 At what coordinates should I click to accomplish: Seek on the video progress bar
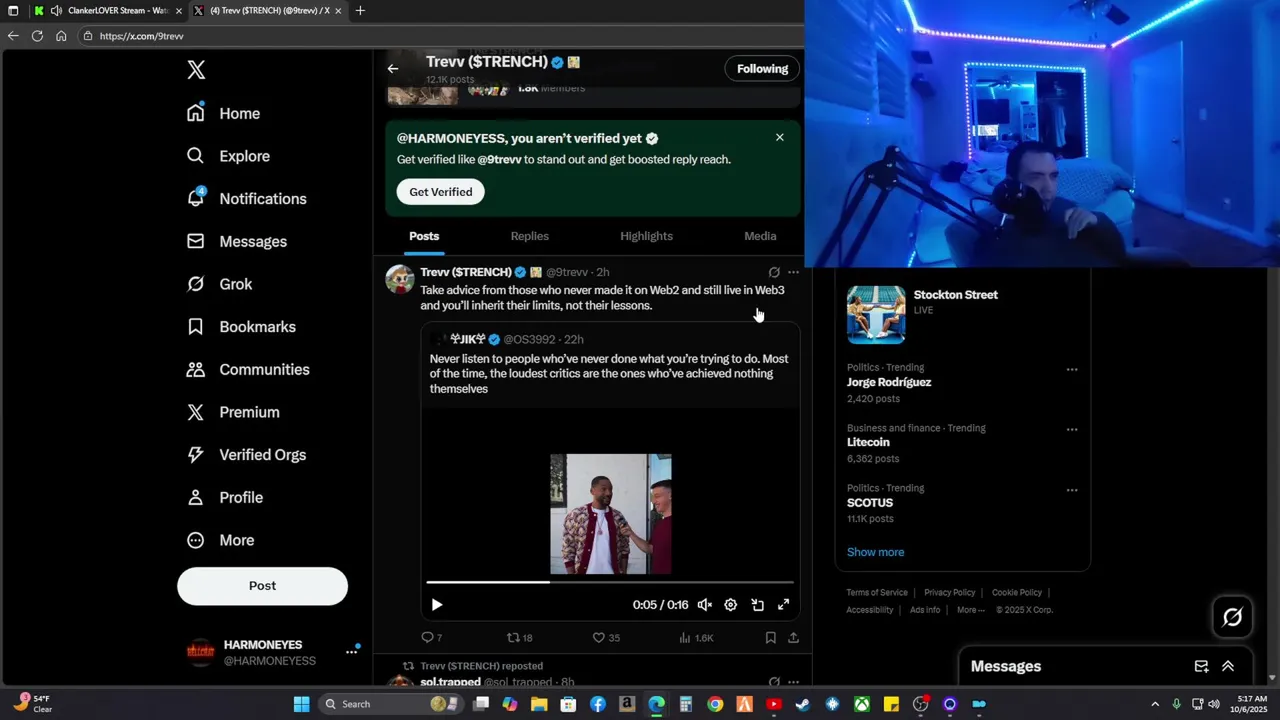pyautogui.click(x=610, y=582)
